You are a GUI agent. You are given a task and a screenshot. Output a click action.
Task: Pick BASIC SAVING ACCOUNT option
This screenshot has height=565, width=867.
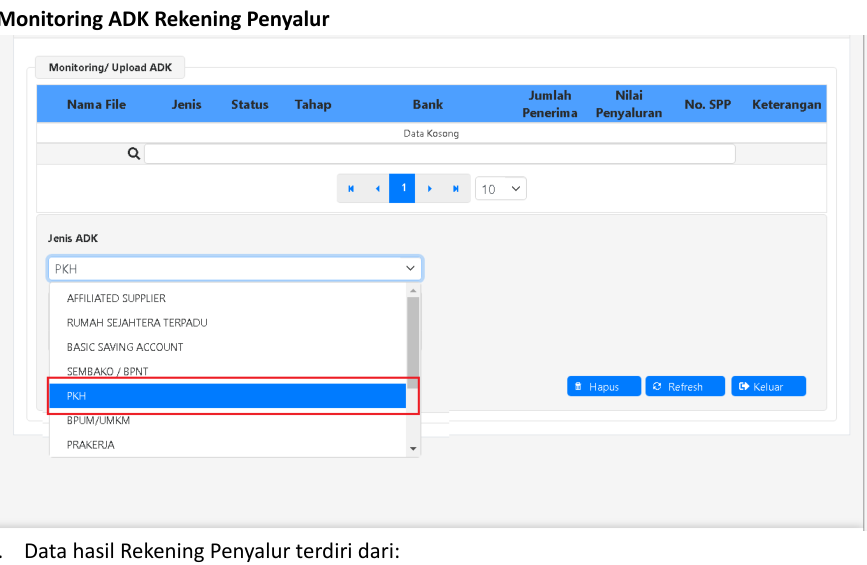pyautogui.click(x=125, y=347)
